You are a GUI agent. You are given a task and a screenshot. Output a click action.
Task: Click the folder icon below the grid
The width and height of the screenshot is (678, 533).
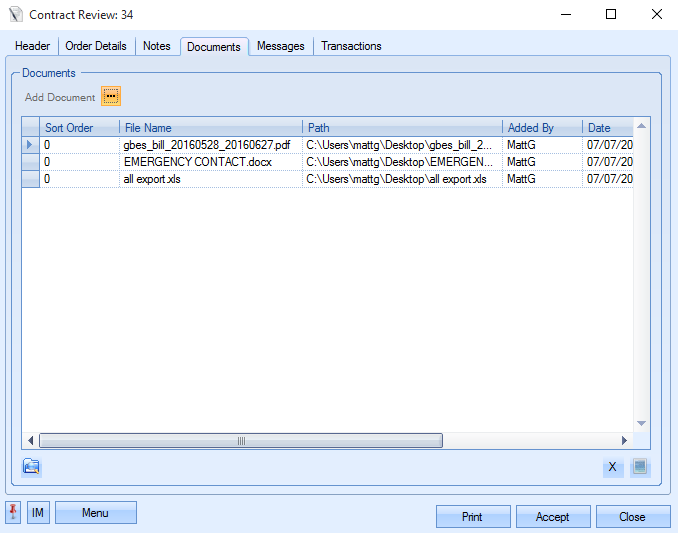coord(31,466)
